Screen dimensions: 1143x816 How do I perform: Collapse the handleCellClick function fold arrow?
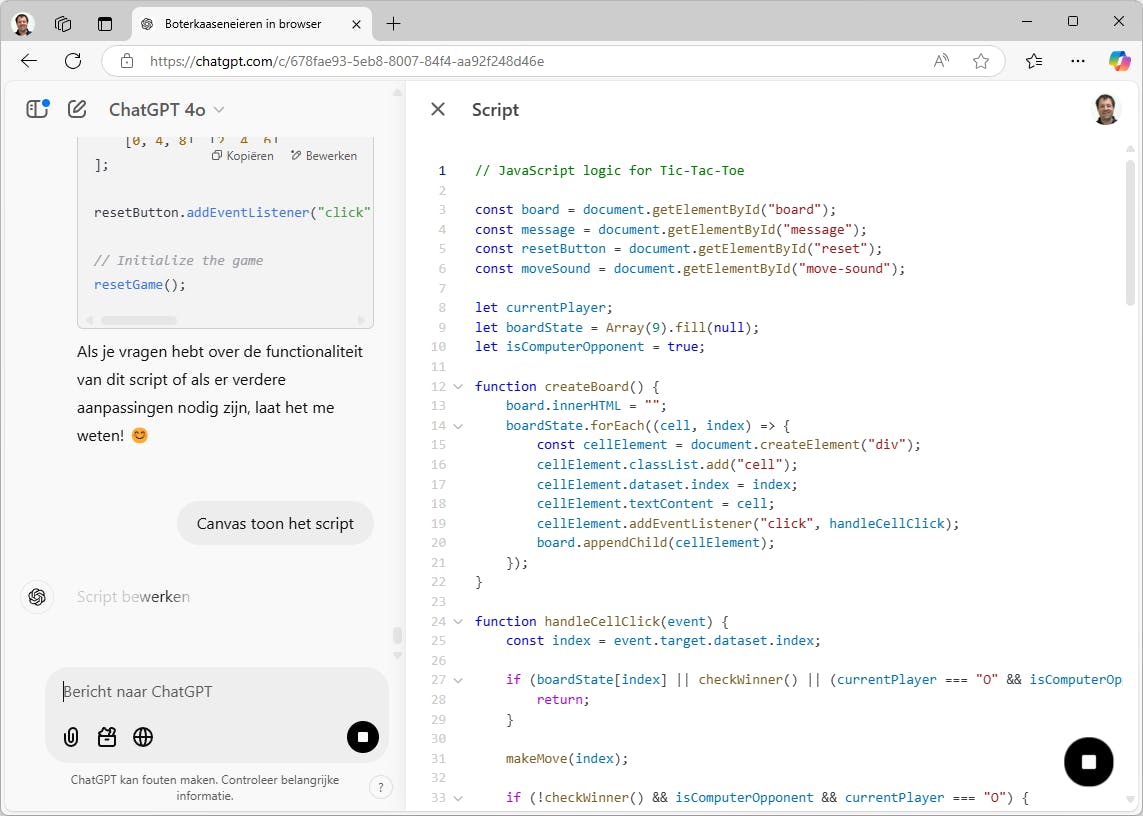point(458,621)
